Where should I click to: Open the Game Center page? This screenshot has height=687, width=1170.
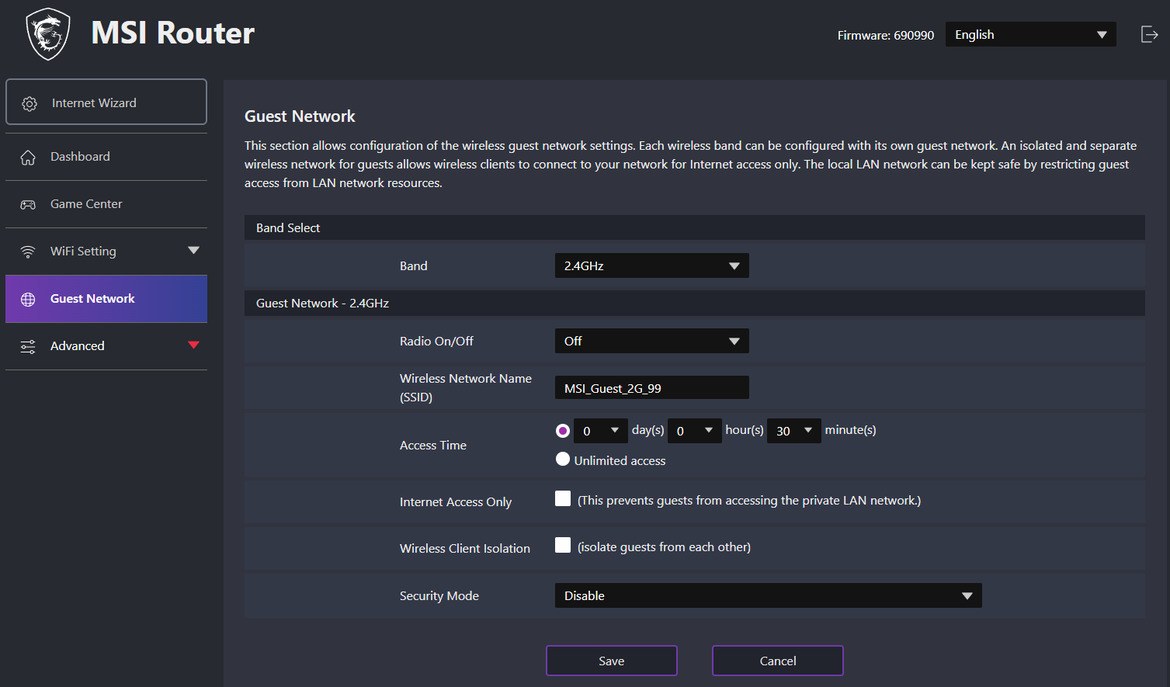[x=106, y=204]
